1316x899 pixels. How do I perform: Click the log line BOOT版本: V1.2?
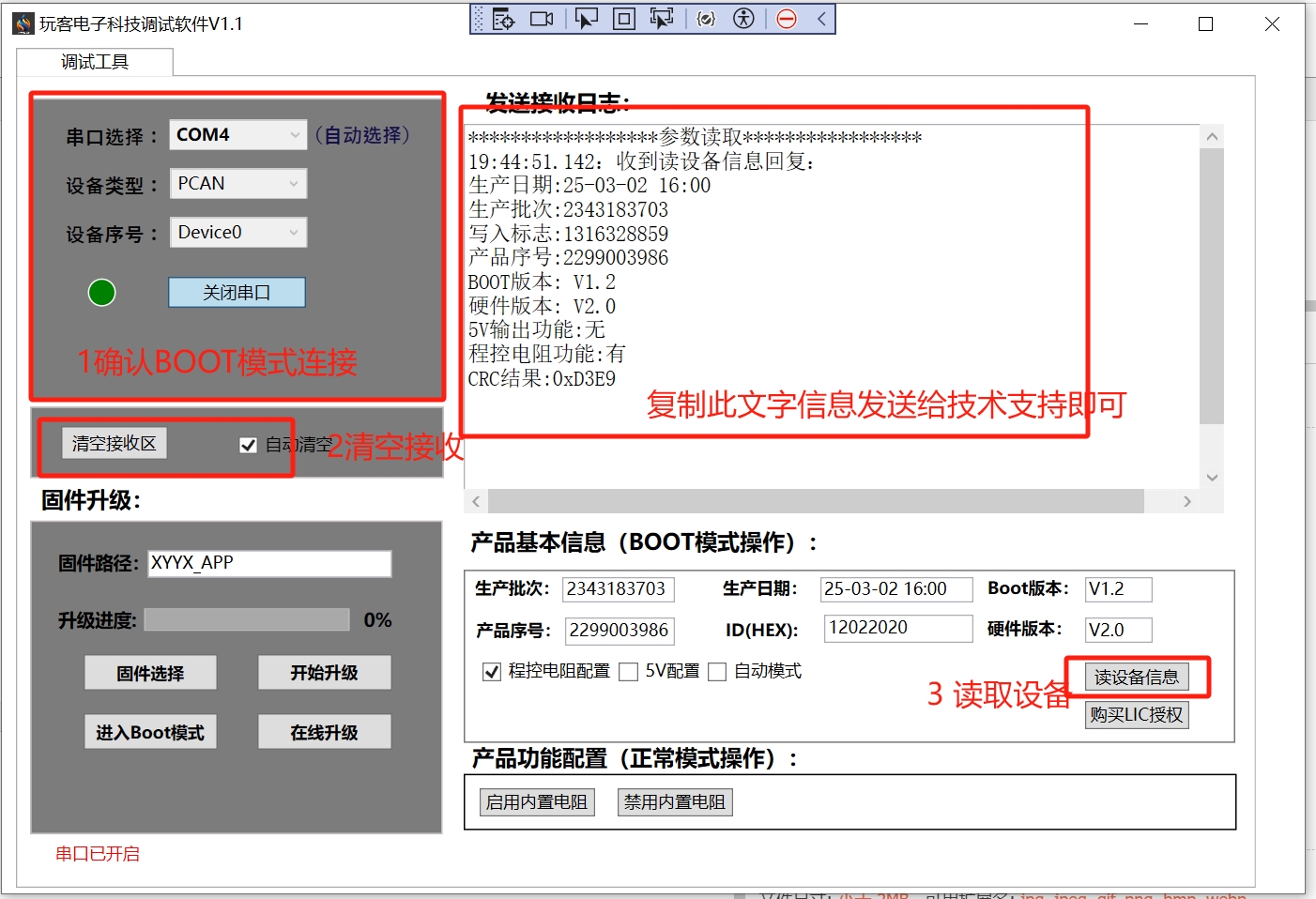point(542,282)
